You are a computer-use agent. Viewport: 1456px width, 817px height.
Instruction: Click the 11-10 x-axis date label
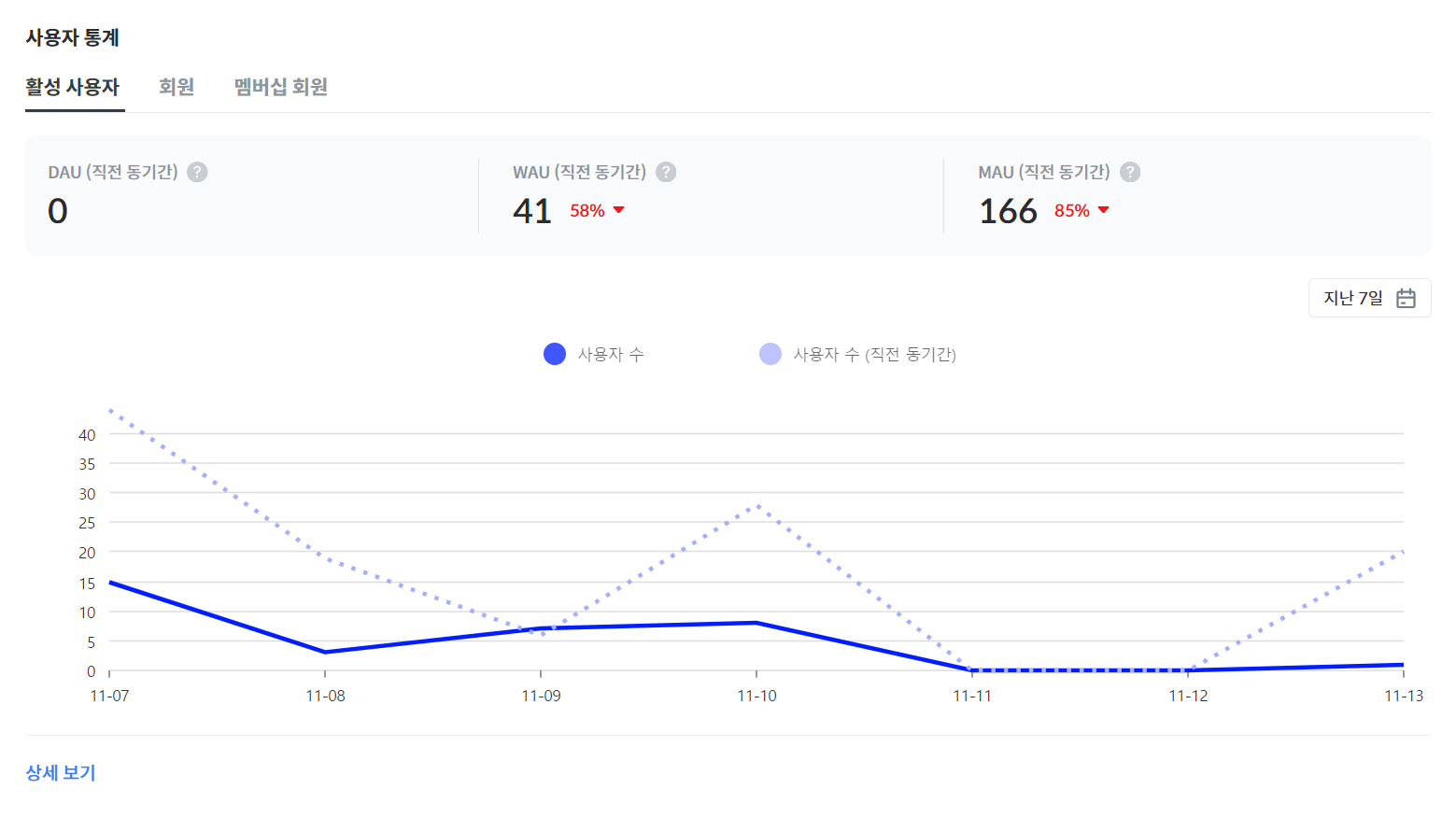click(756, 696)
